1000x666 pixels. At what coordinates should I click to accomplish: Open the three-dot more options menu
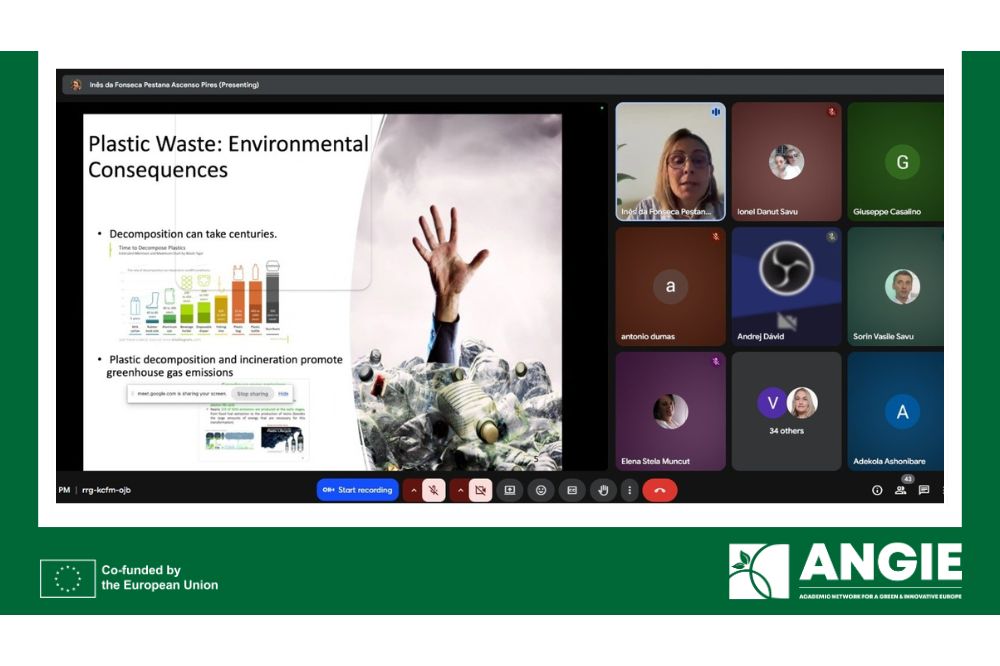point(629,490)
